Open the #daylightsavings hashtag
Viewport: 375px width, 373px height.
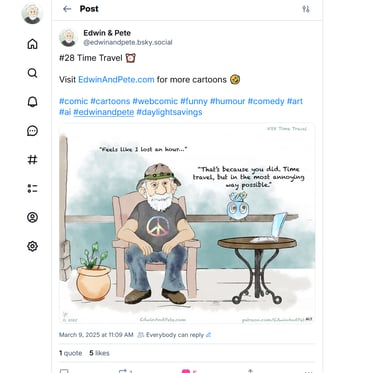(169, 112)
